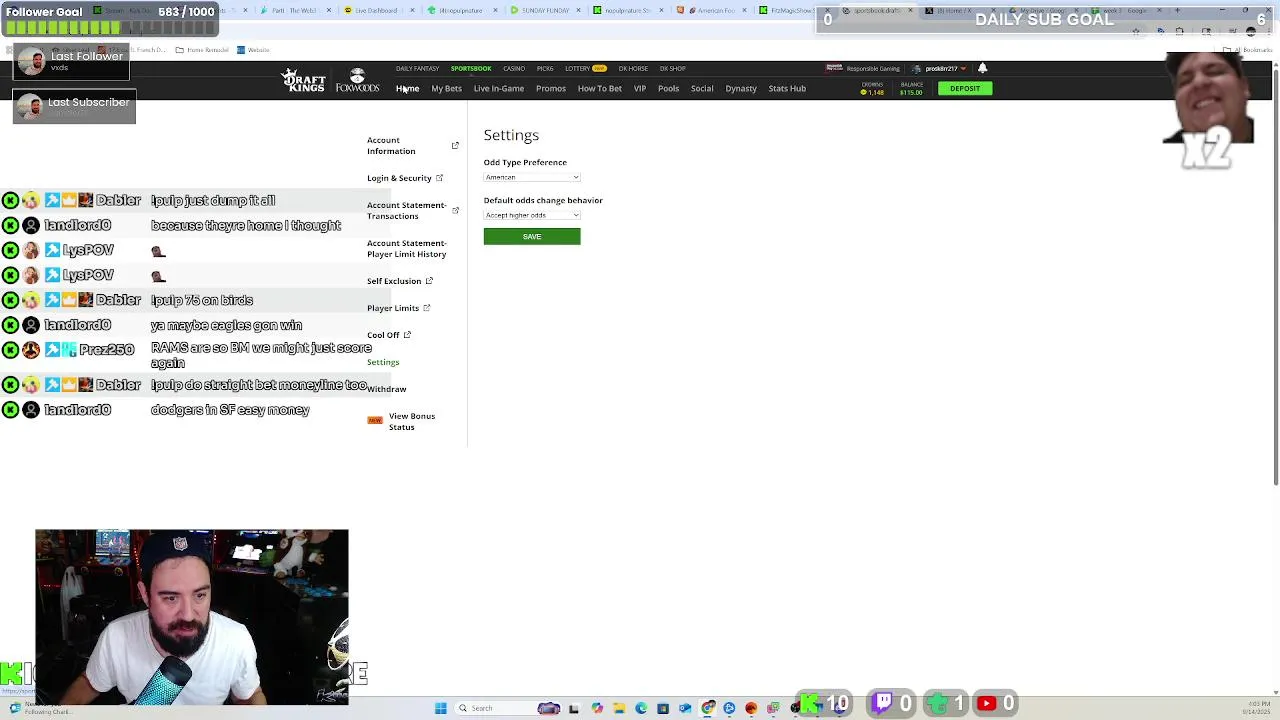This screenshot has height=720, width=1280.
Task: Click the browser vertical scrollbar
Action: (x=1275, y=275)
